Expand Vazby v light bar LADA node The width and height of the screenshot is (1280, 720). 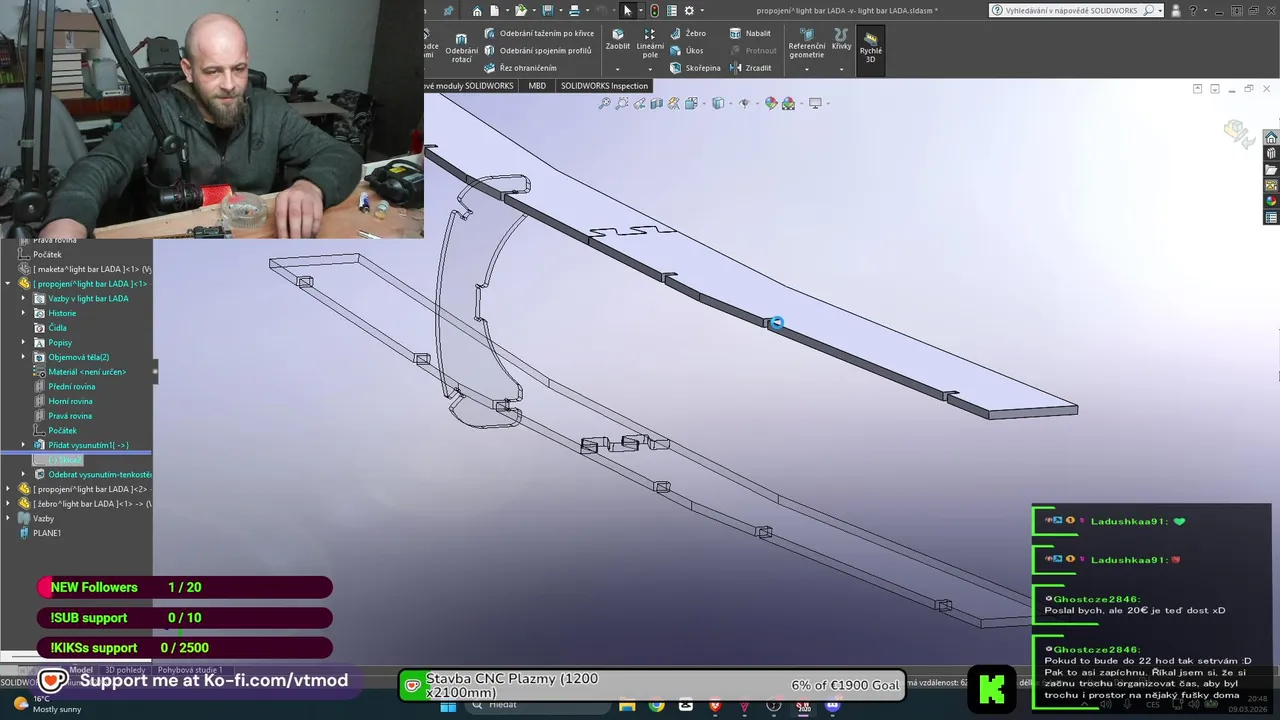click(23, 298)
